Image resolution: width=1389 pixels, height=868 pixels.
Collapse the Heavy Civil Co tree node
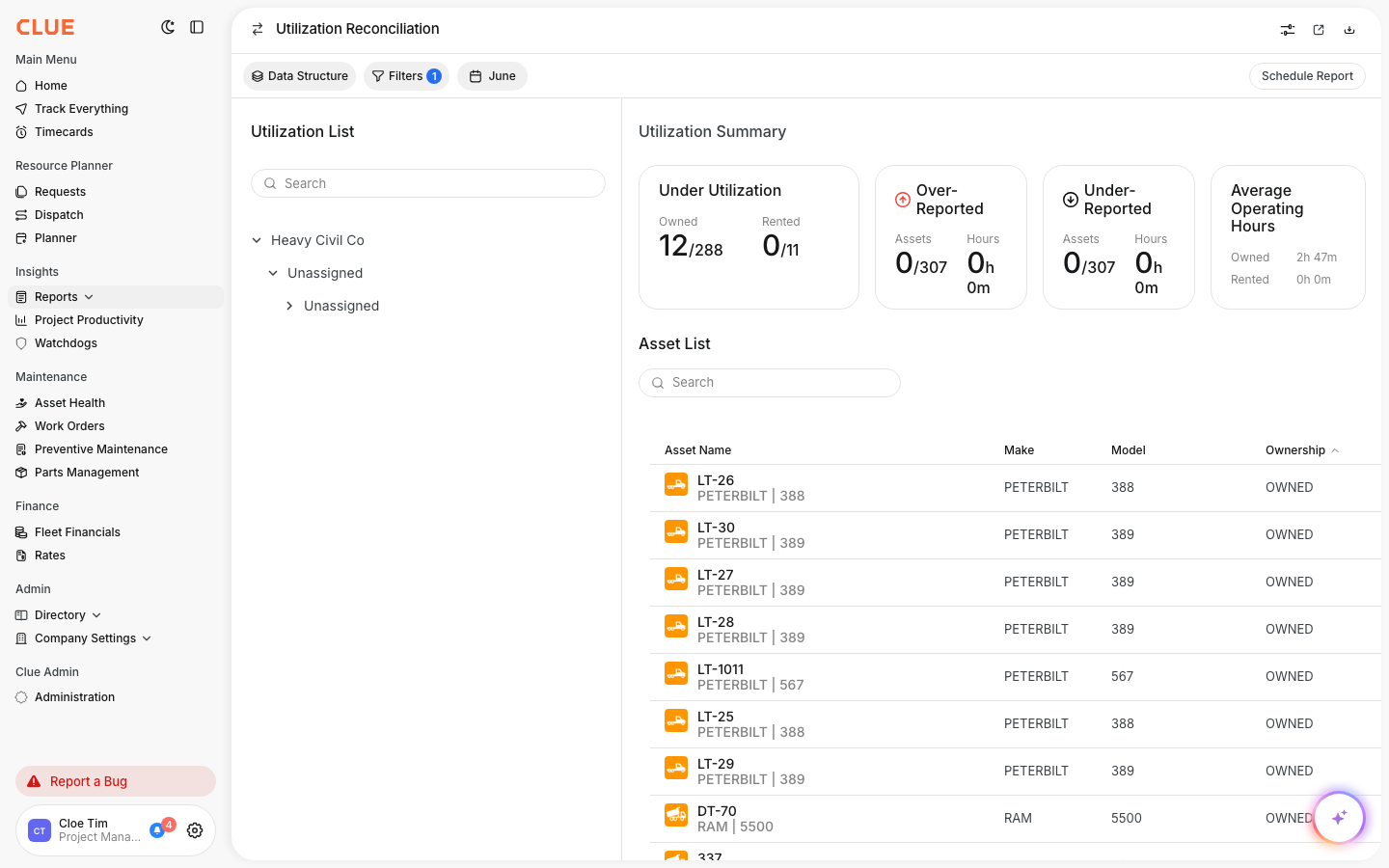click(257, 240)
